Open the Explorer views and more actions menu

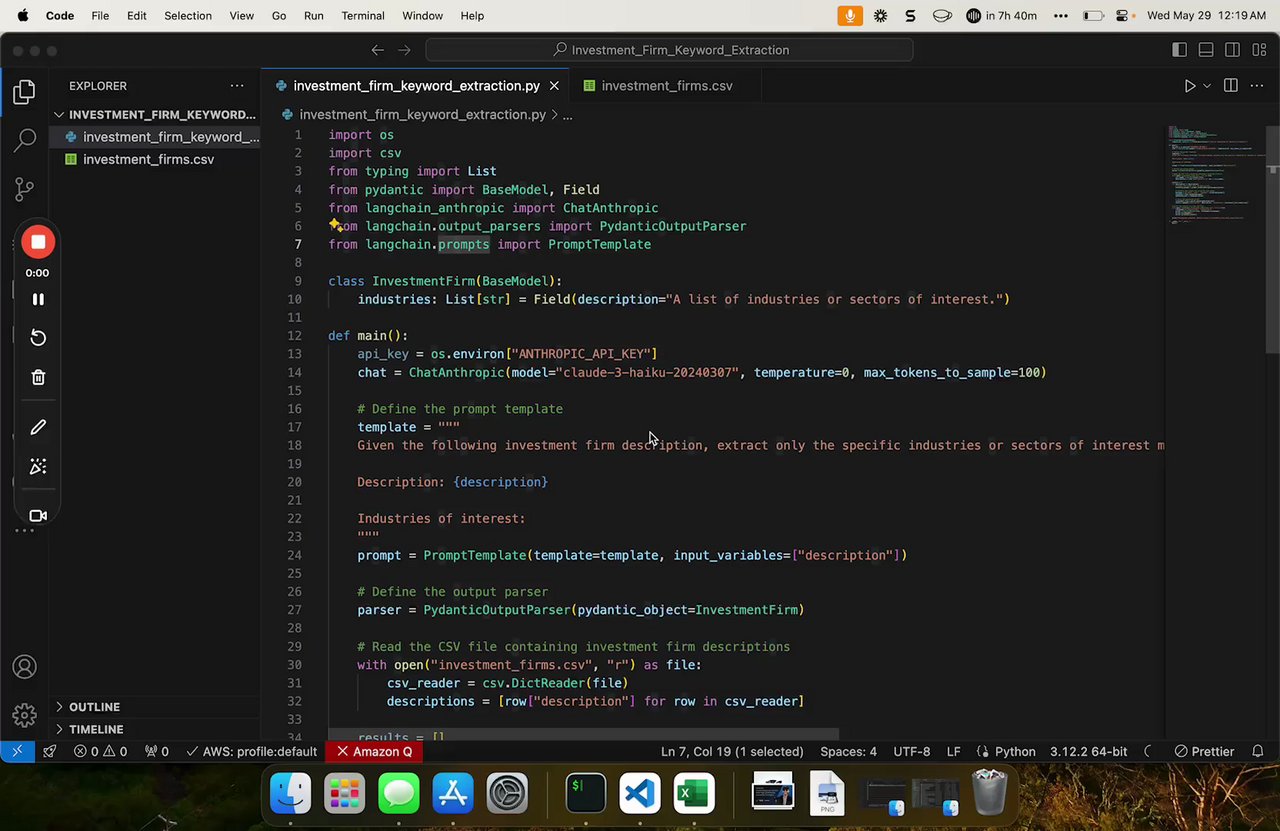click(x=237, y=86)
